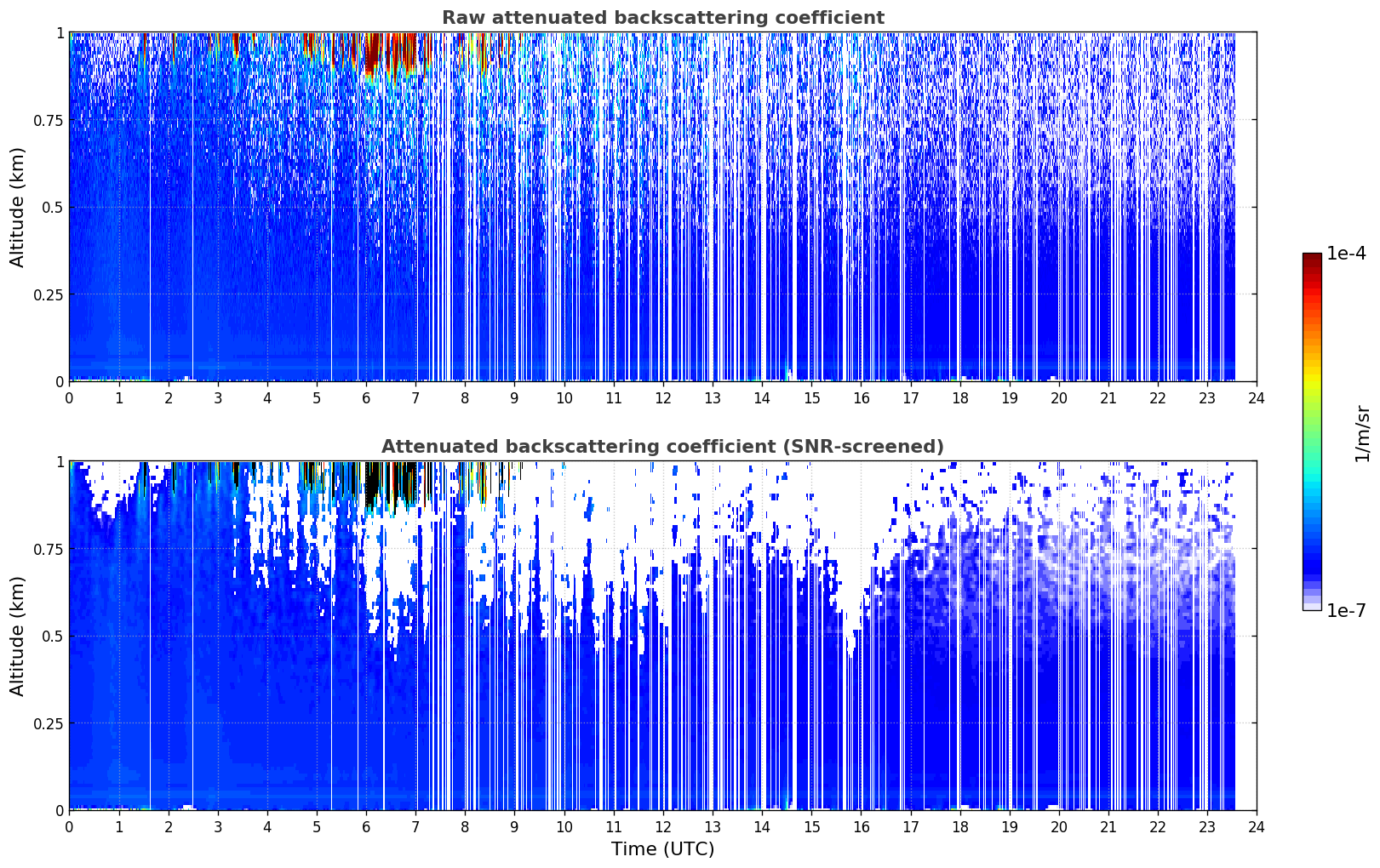Click the '1/m/sr' colorbar unit label
1380x868 pixels.
pos(1362,433)
